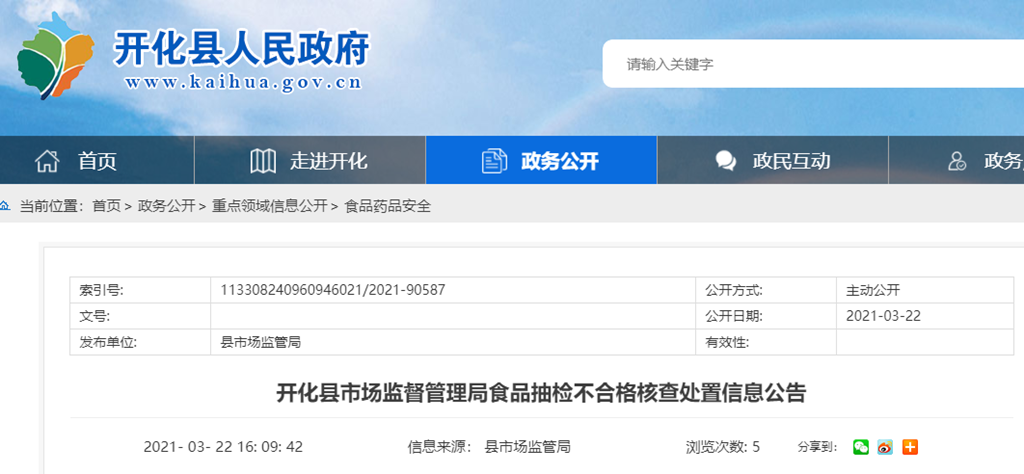Screen dimensions: 1024x474
Task: Click the document icon for 政务公开
Action: [494, 161]
